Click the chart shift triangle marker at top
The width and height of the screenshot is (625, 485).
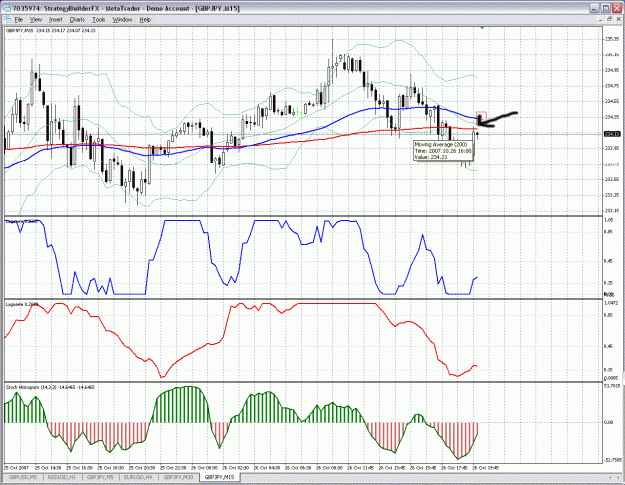click(482, 28)
